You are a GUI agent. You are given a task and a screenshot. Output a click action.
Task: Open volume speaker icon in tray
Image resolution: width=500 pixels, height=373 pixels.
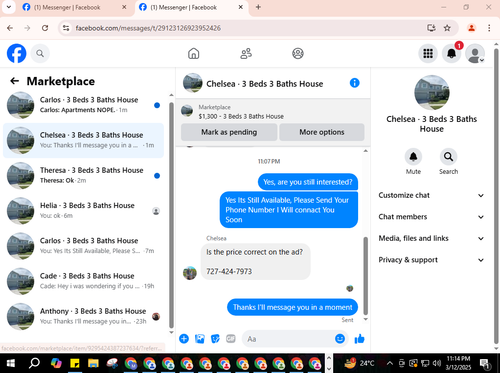click(437, 363)
